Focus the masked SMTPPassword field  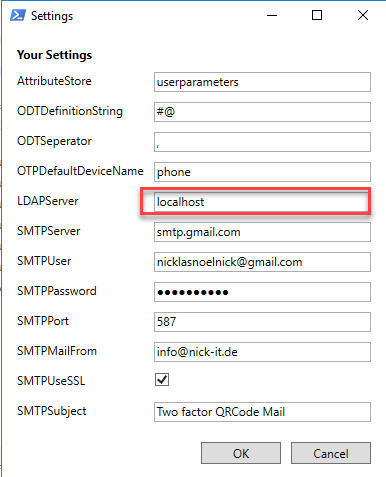tap(262, 292)
